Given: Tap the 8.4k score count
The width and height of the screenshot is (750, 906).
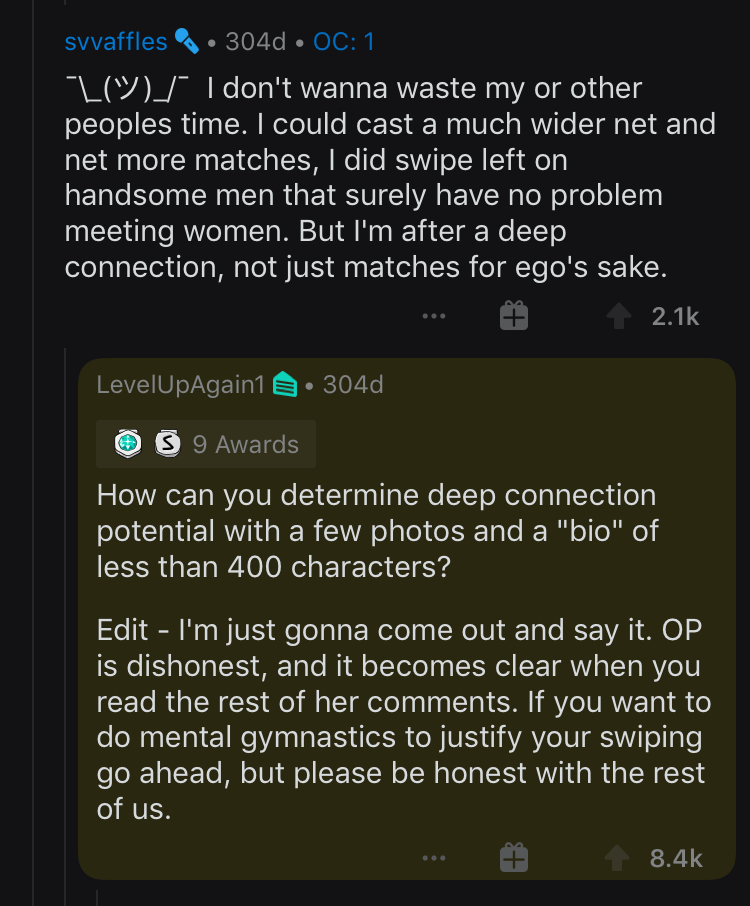Looking at the screenshot, I should click(676, 858).
